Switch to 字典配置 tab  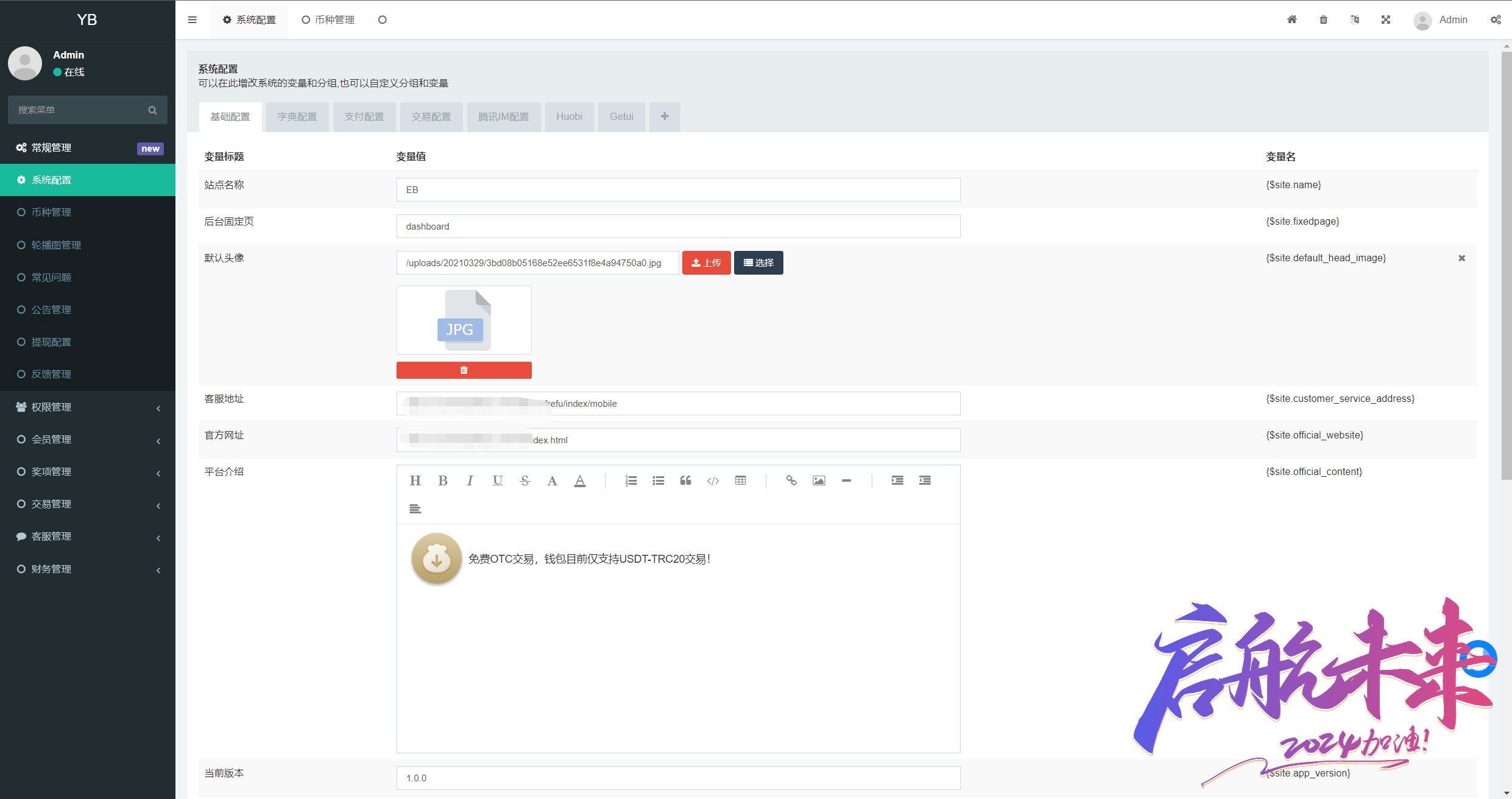coord(297,117)
